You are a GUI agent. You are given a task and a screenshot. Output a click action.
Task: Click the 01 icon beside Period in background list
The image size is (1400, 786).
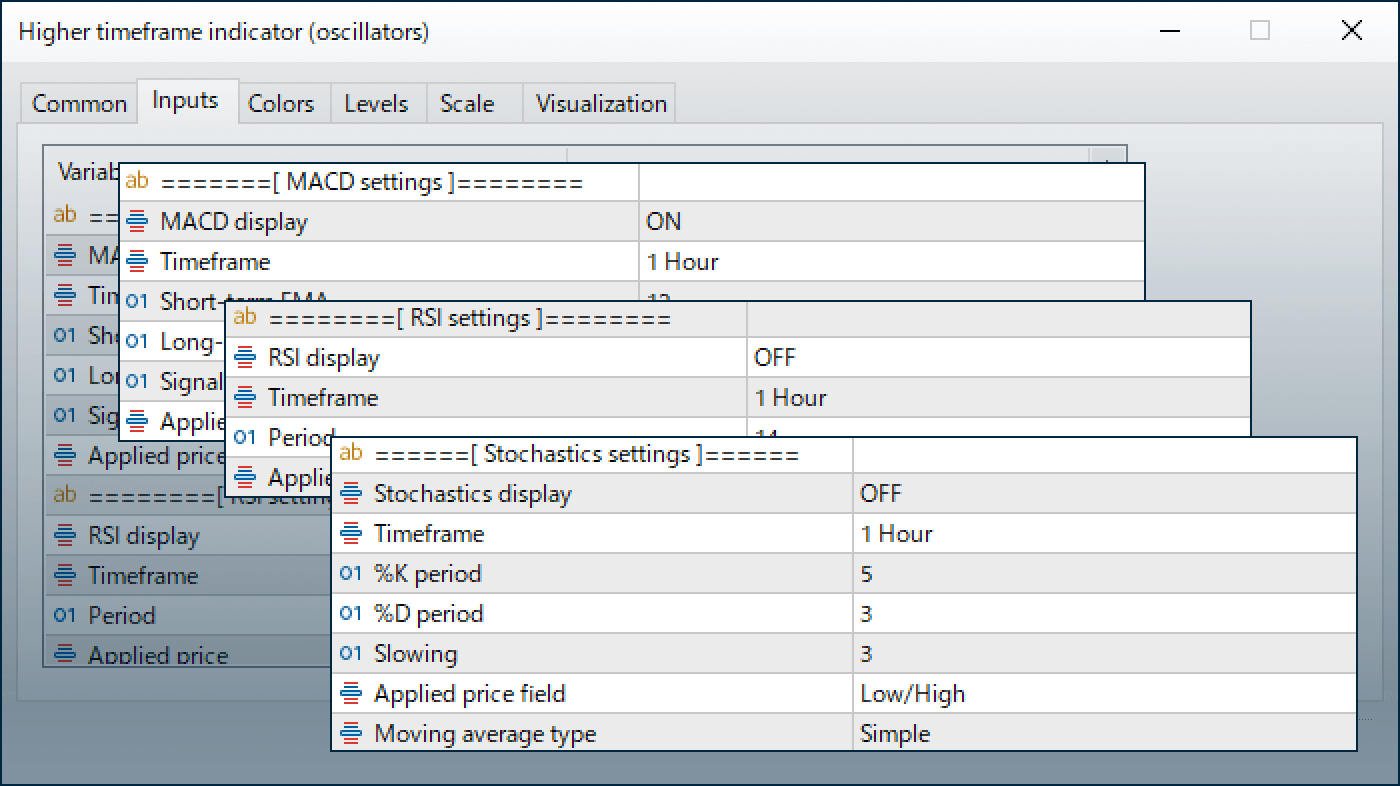coord(65,615)
